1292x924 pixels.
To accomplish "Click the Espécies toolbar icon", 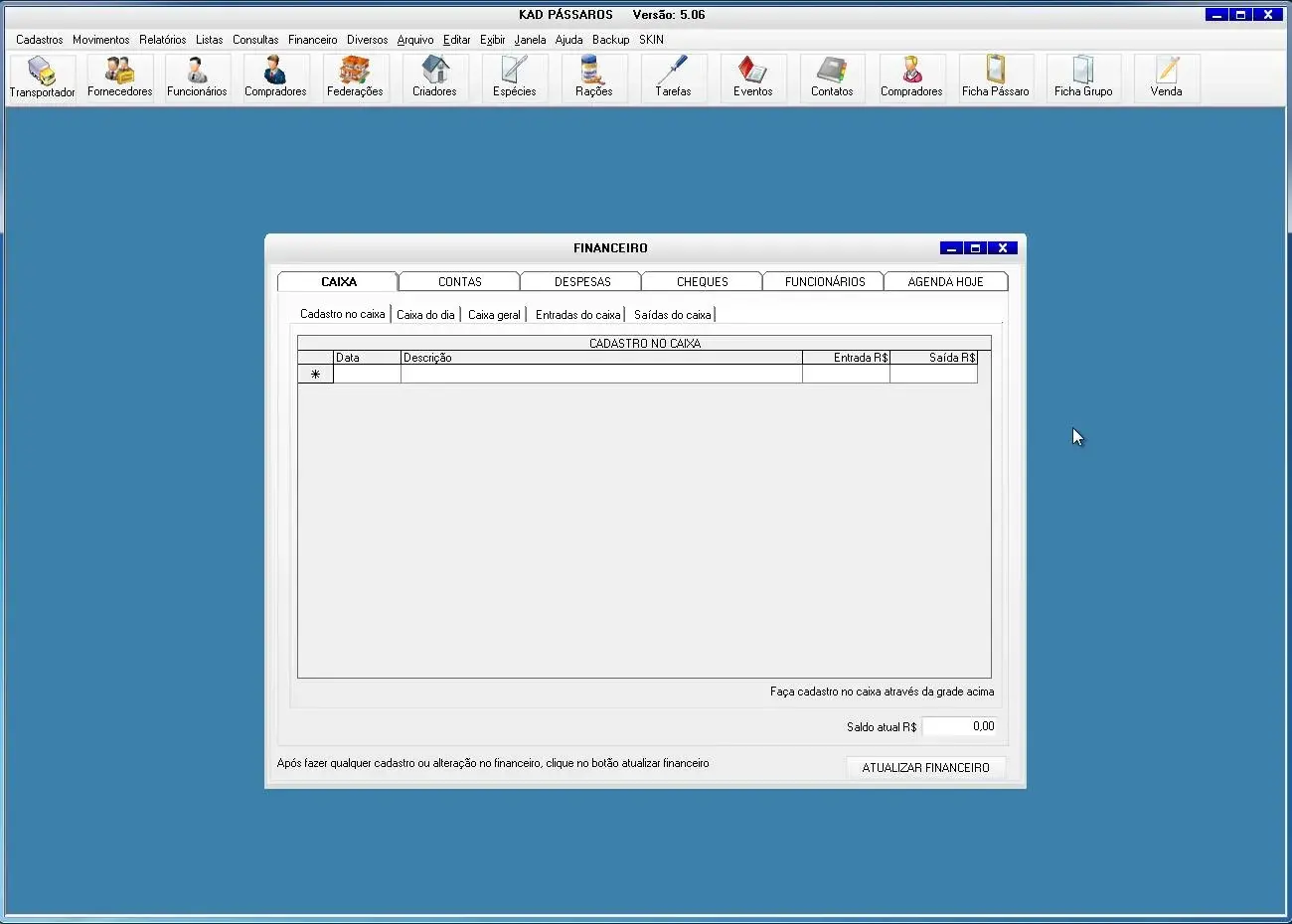I will point(514,77).
